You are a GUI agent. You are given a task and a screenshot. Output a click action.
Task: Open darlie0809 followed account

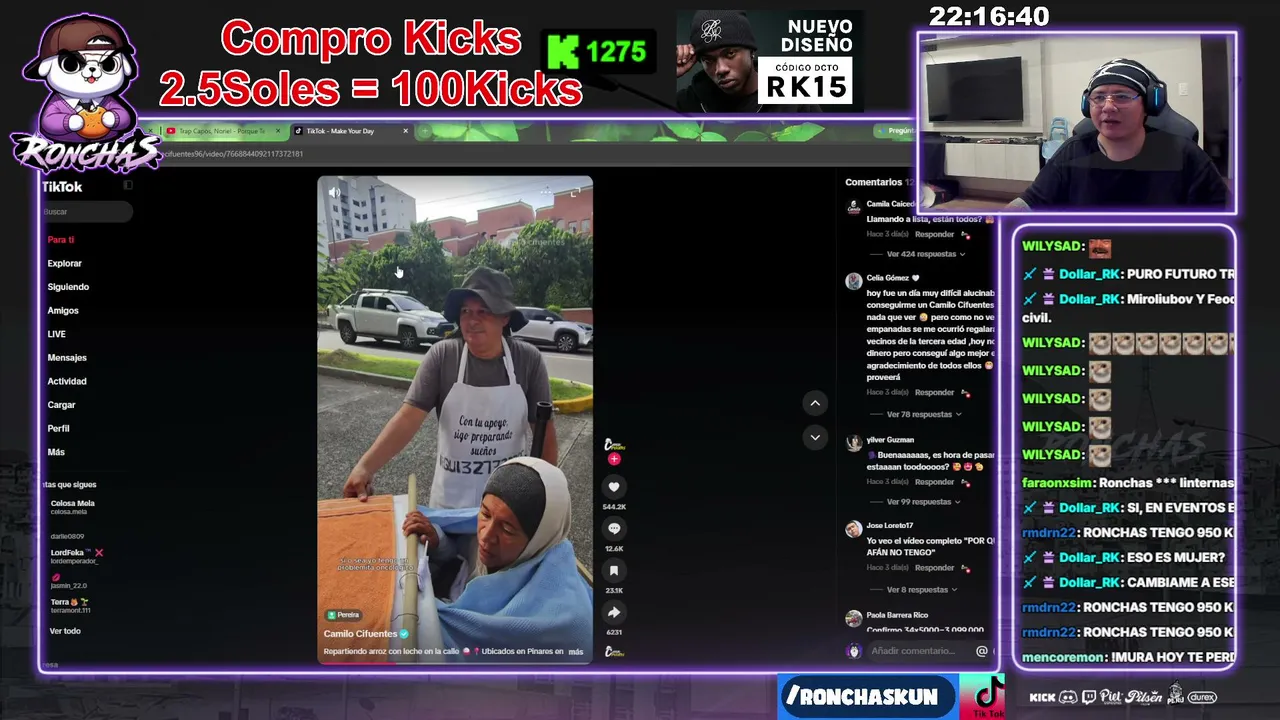click(68, 536)
